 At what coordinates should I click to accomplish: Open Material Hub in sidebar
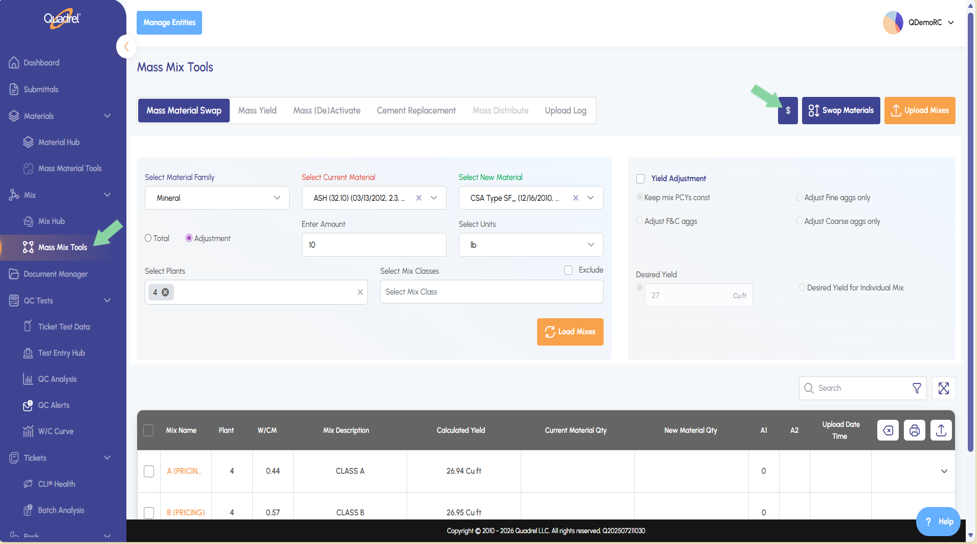(x=59, y=142)
